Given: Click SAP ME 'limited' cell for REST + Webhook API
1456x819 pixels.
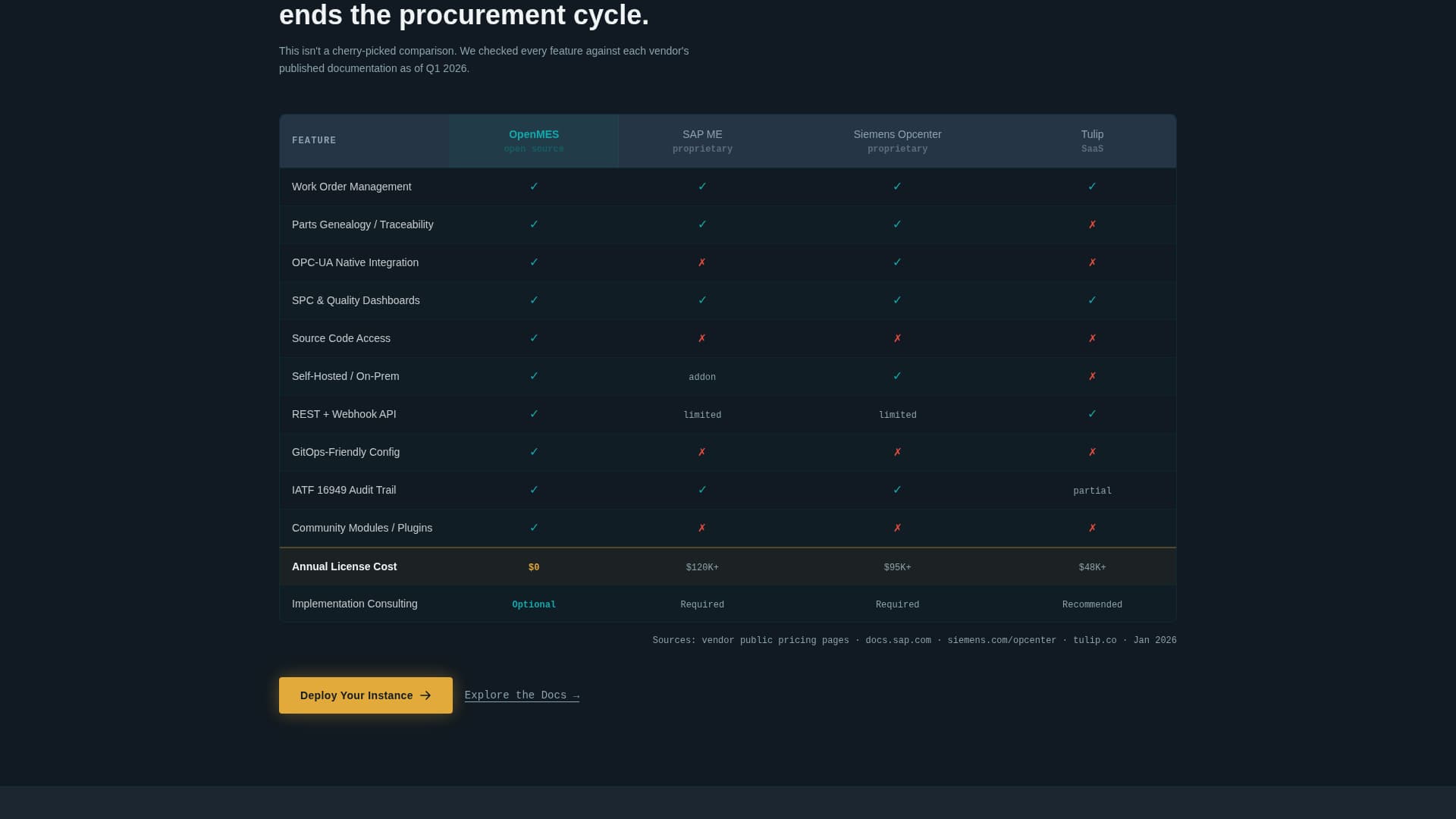Looking at the screenshot, I should click(x=702, y=415).
